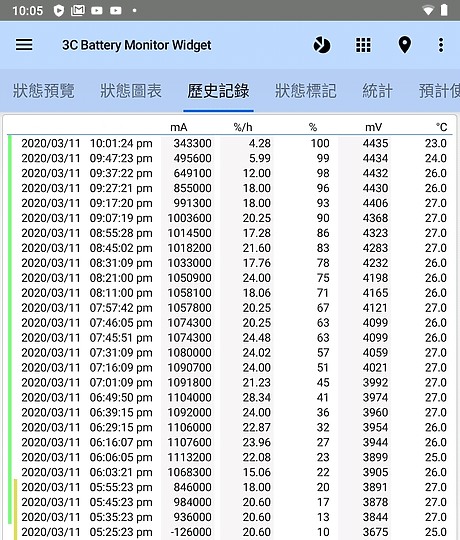Switch to the 狀態標記 tab
The height and width of the screenshot is (540, 460).
click(306, 91)
